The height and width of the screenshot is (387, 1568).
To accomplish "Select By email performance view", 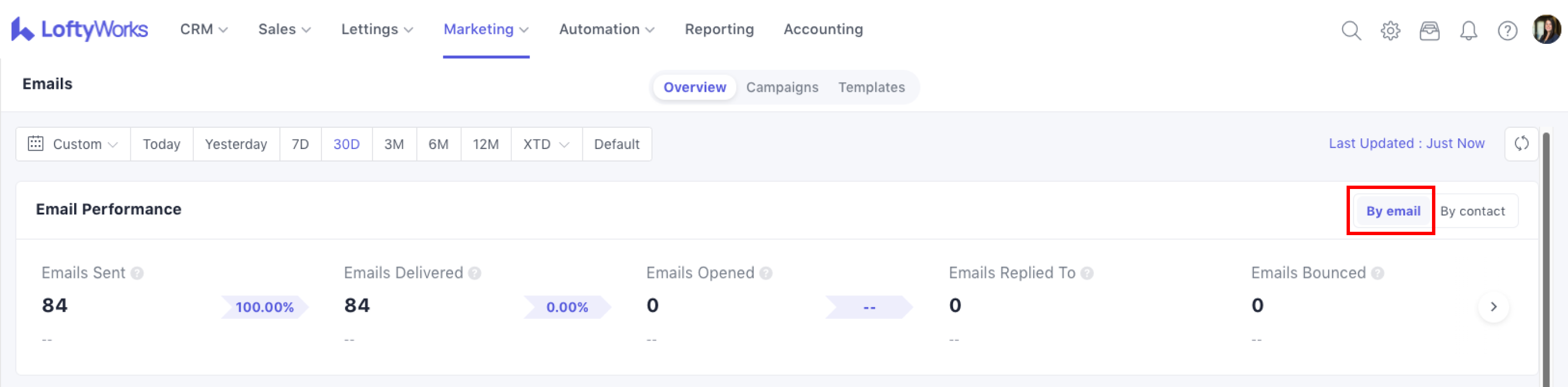I will point(1393,211).
